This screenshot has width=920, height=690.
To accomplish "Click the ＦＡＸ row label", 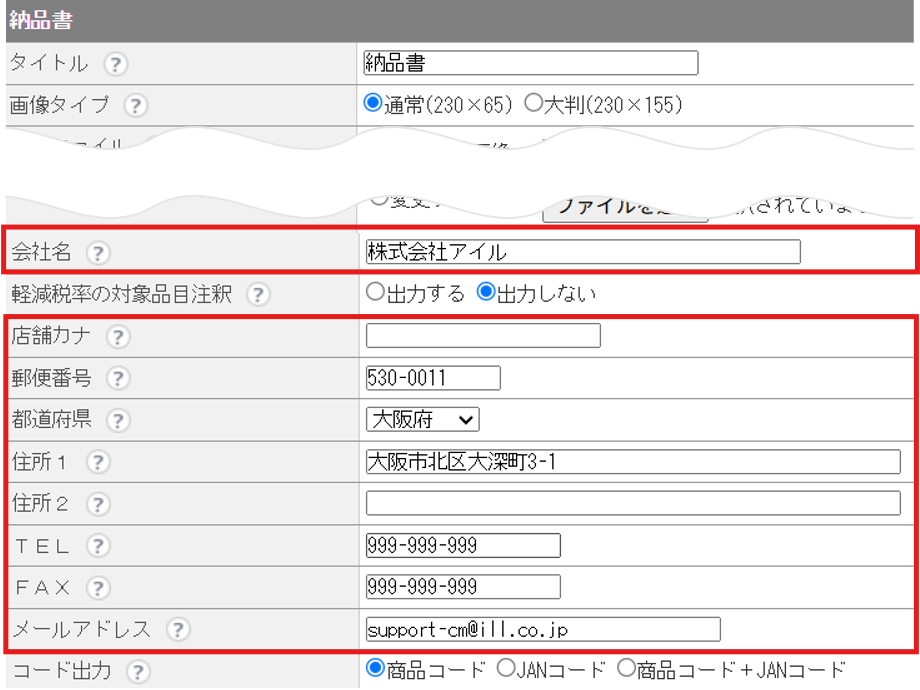I will [x=42, y=587].
